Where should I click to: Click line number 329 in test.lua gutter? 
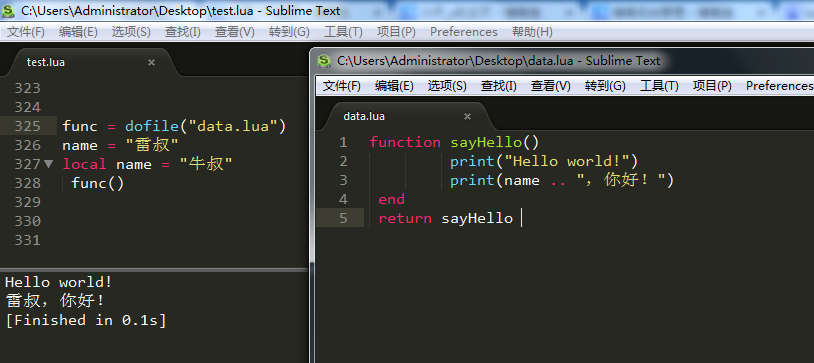point(28,203)
